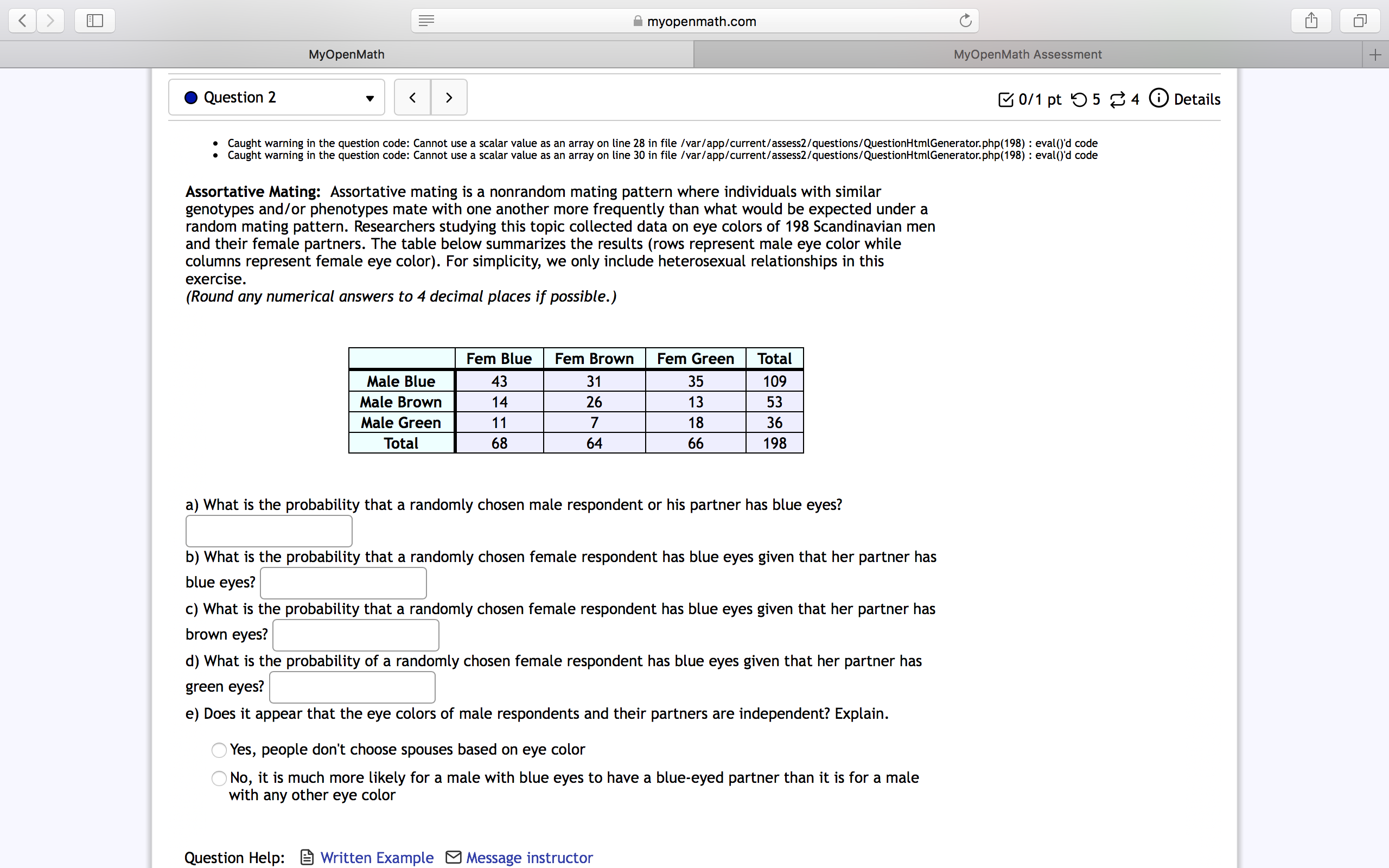Open new tab with plus icon
The width and height of the screenshot is (1389, 868).
pos(1375,55)
